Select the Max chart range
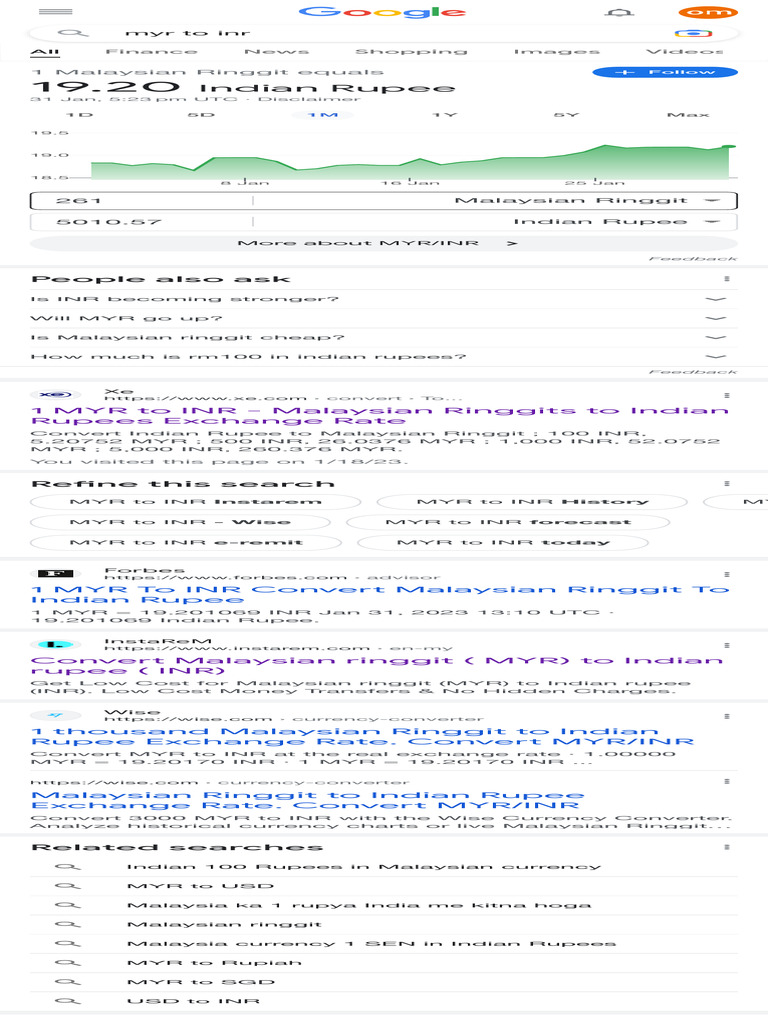 pos(688,114)
